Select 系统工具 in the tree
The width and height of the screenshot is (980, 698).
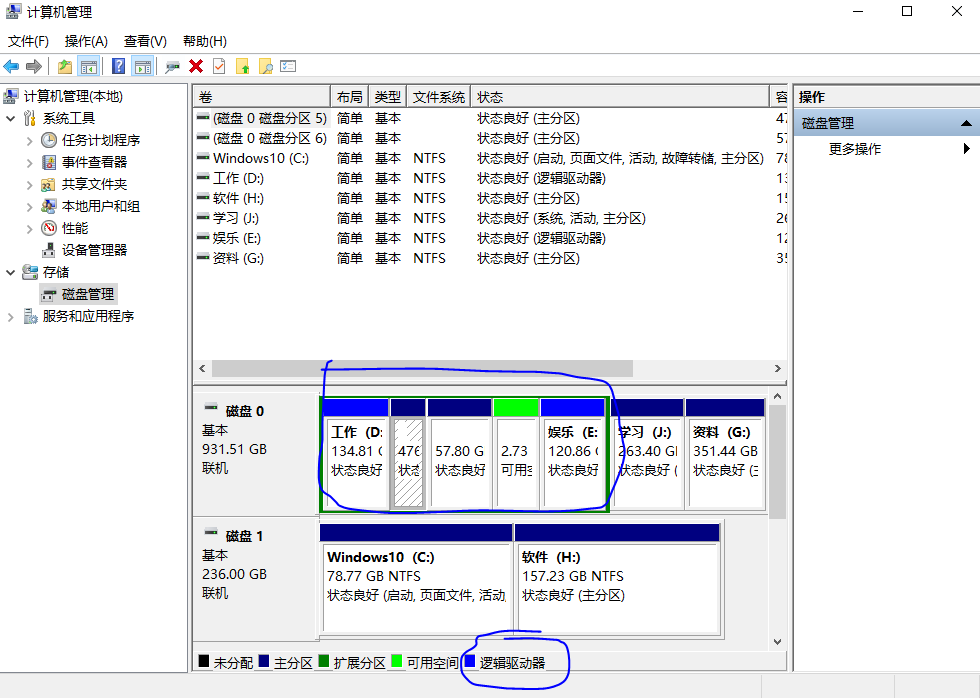pos(69,118)
